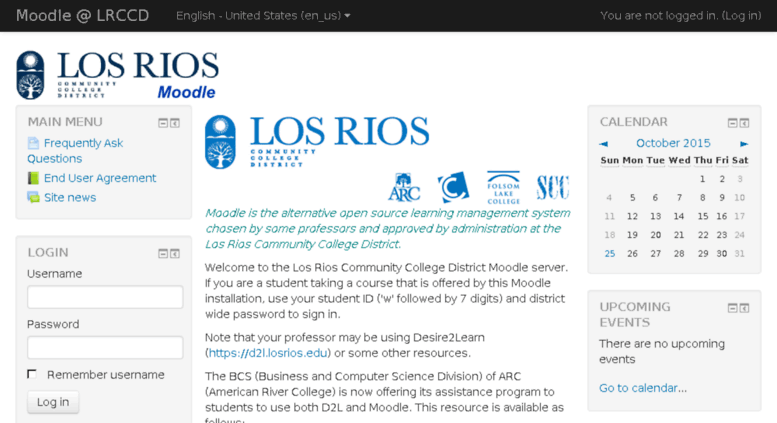Image resolution: width=777 pixels, height=423 pixels.
Task: Select October 12 in the calendar
Action: pos(632,216)
